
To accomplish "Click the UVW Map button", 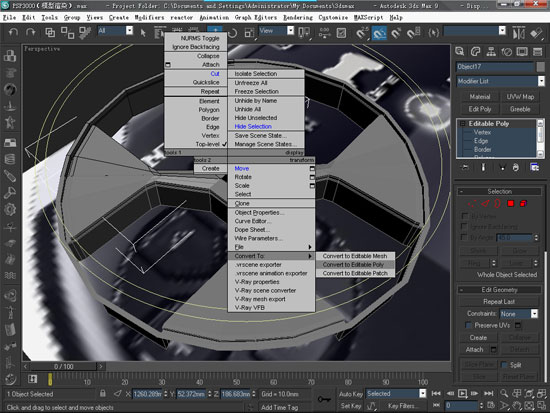I will (x=520, y=97).
